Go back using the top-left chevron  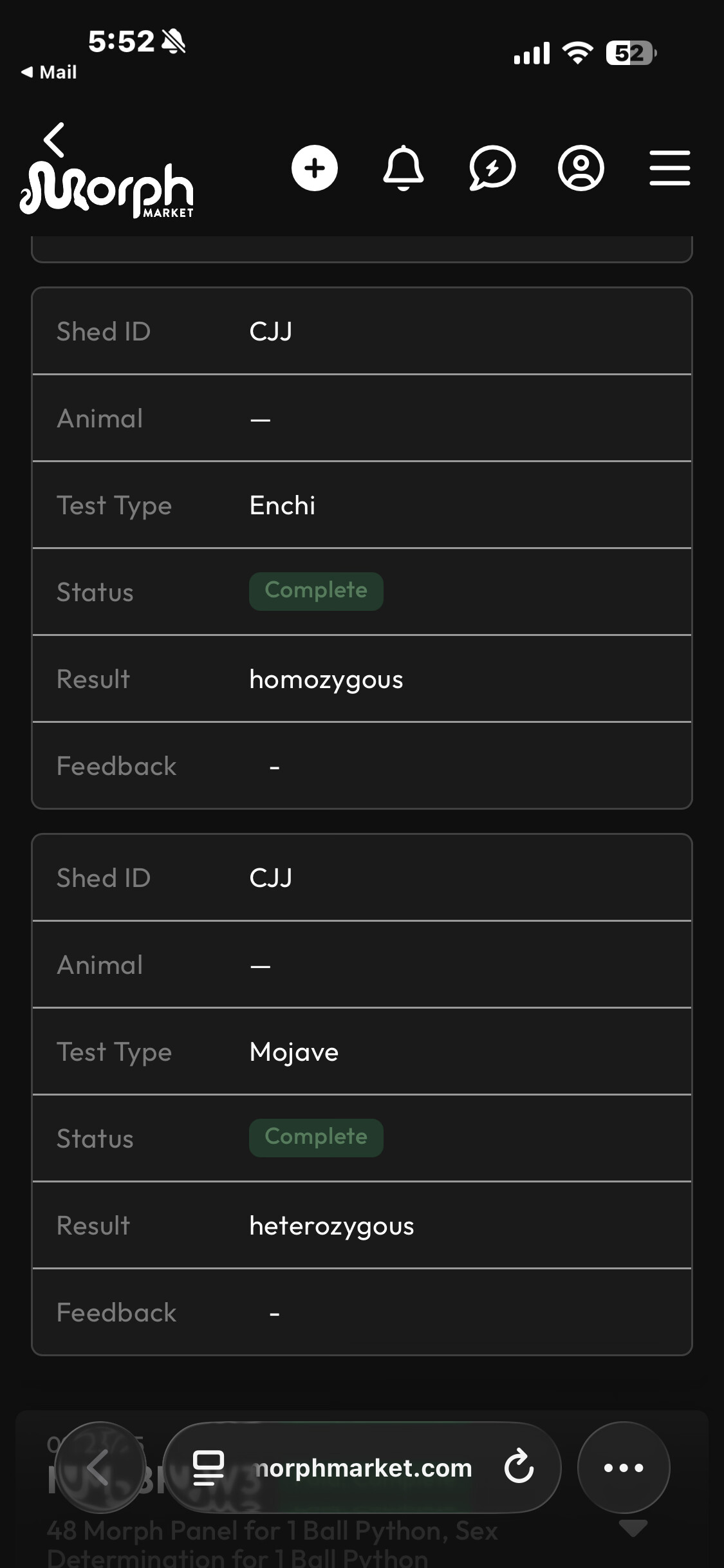point(55,140)
